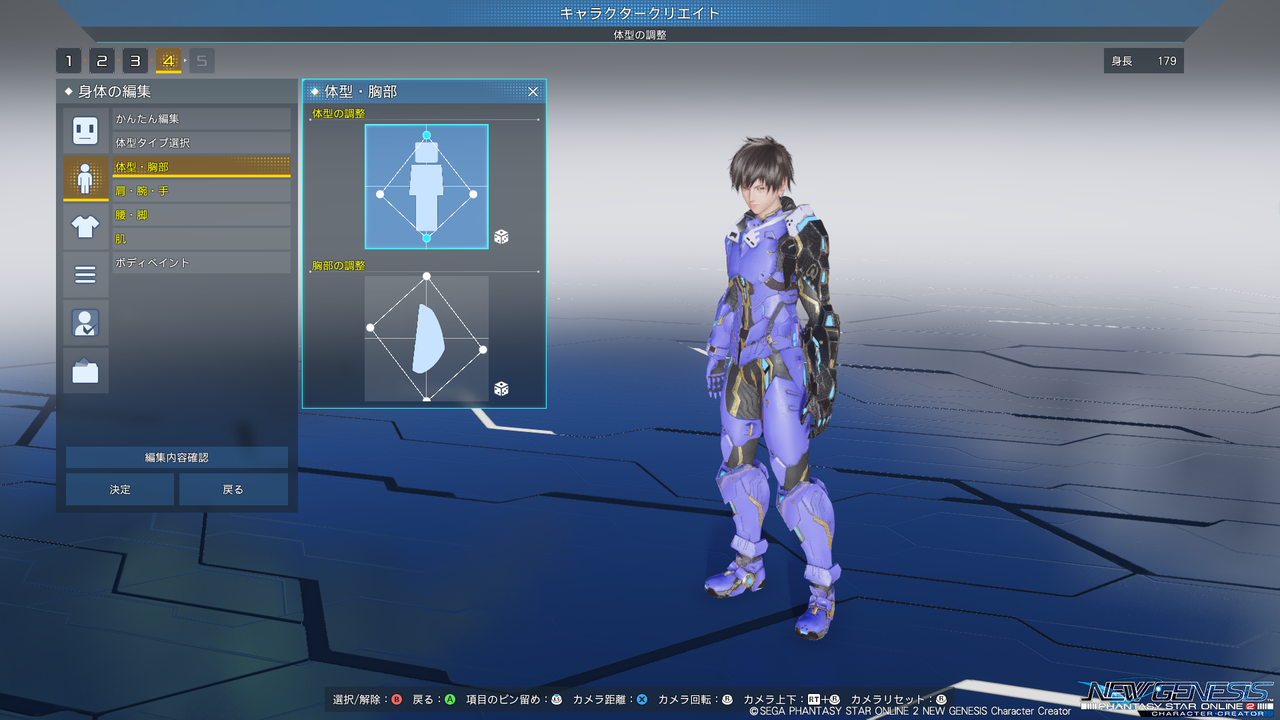
Task: Confirm with the 決定 button
Action: tap(120, 490)
